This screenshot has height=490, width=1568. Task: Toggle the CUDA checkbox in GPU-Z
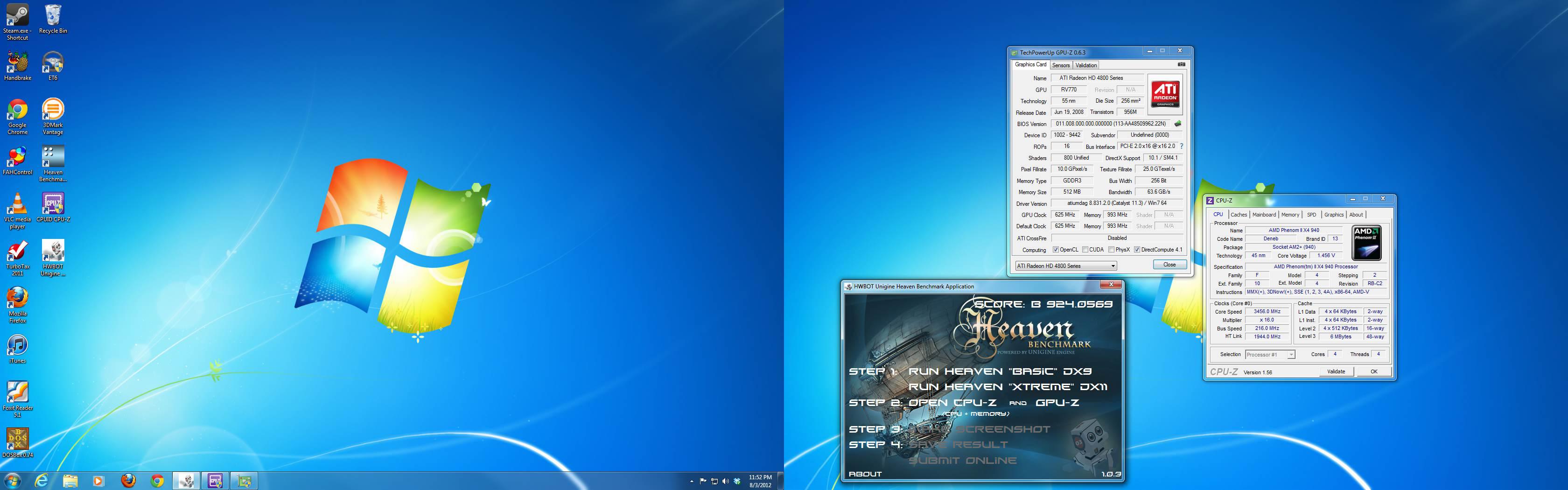pos(1085,250)
